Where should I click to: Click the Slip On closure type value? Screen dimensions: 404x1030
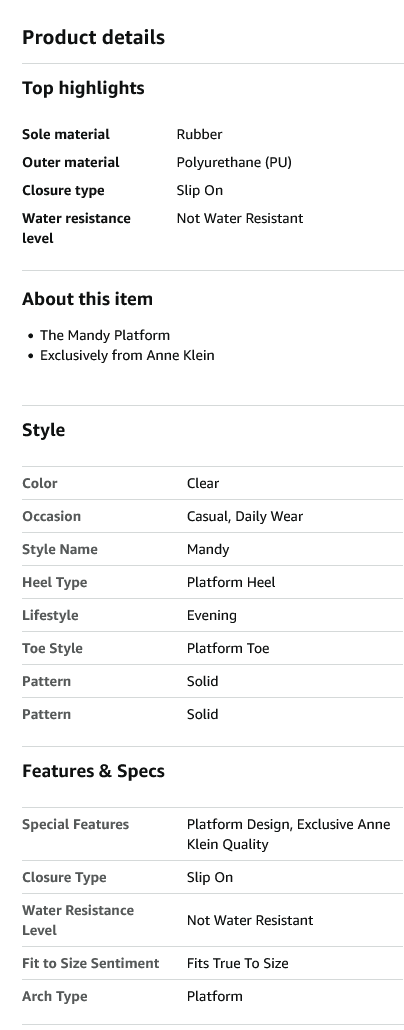point(200,190)
